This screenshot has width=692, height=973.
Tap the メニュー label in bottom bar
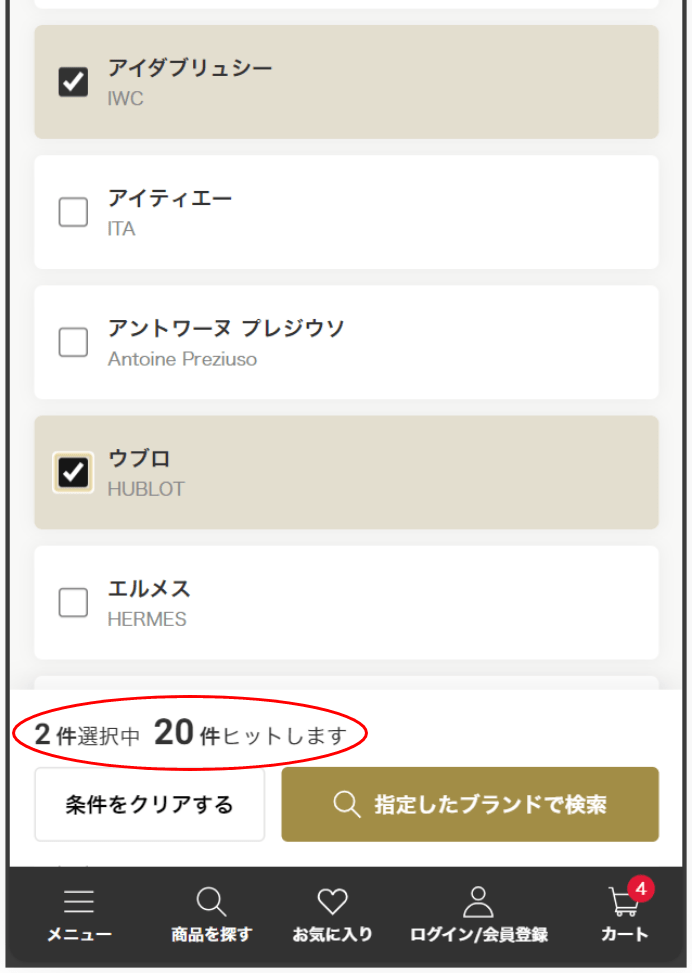point(79,935)
